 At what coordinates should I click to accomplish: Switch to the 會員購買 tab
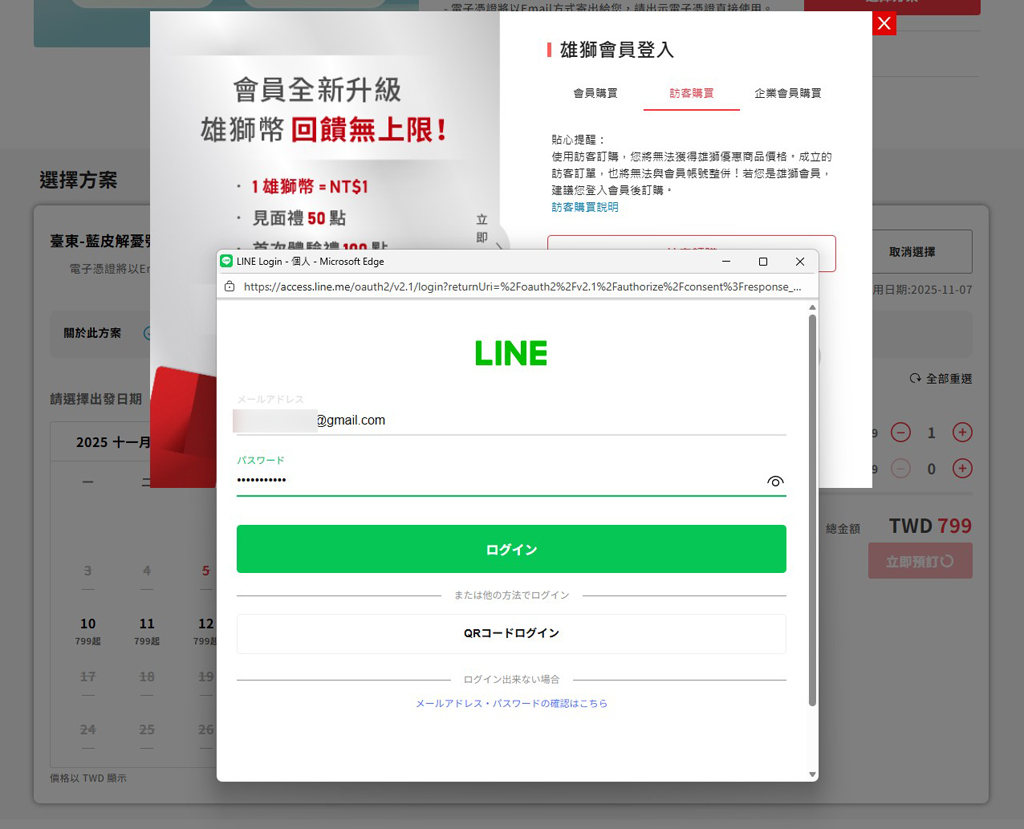[595, 93]
